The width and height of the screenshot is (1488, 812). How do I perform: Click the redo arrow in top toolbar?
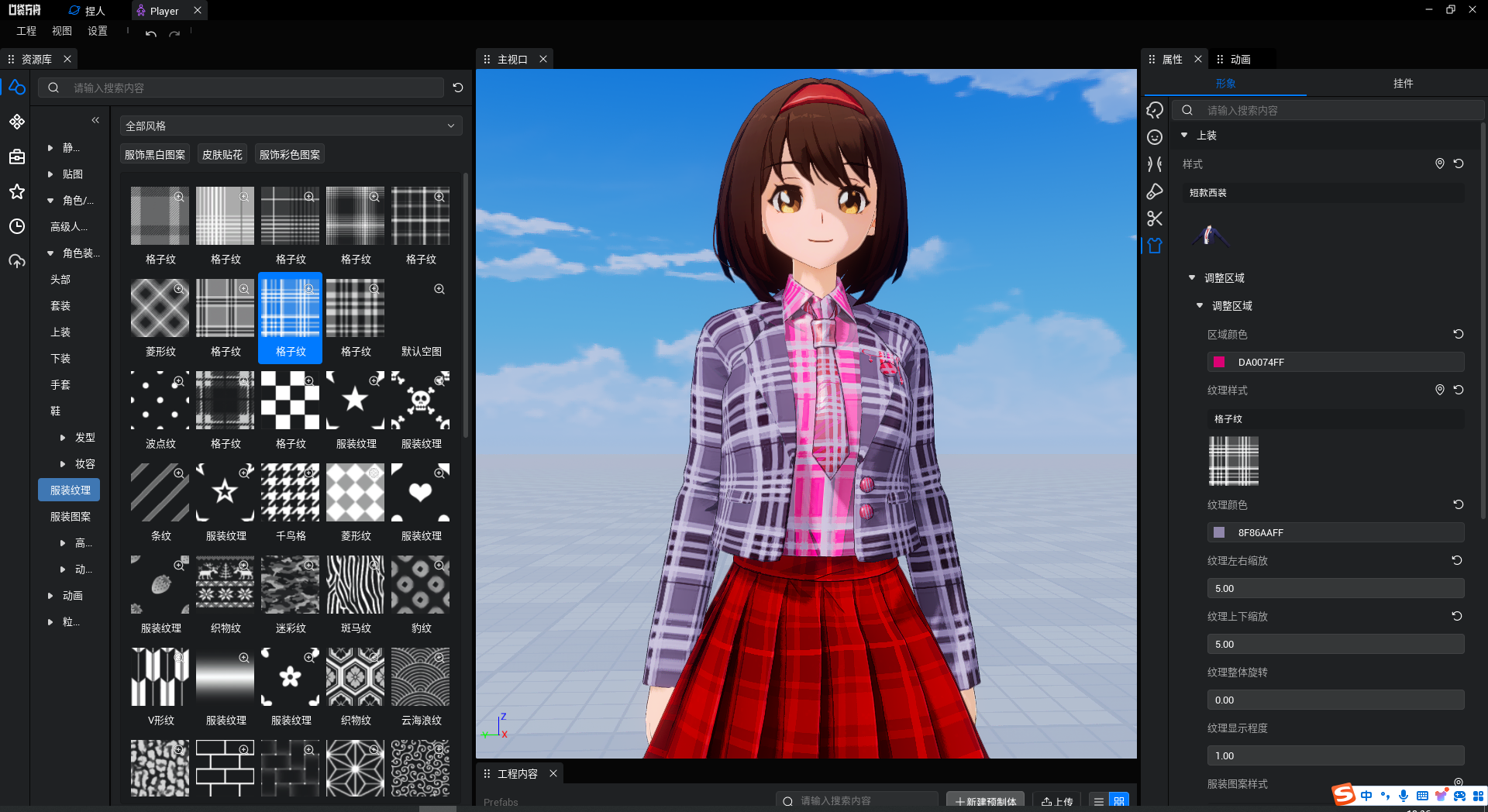click(174, 33)
